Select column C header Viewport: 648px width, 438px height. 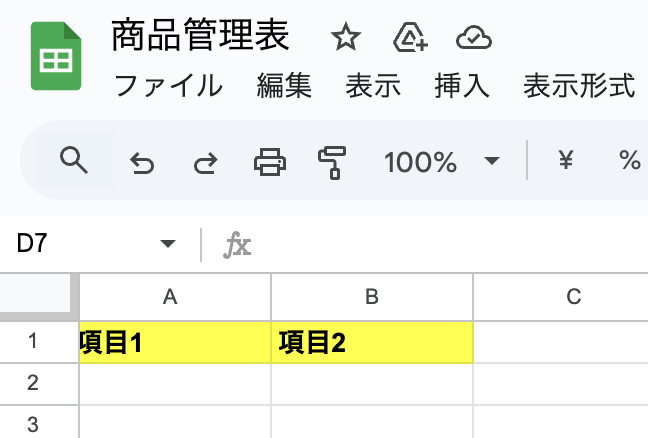[573, 296]
